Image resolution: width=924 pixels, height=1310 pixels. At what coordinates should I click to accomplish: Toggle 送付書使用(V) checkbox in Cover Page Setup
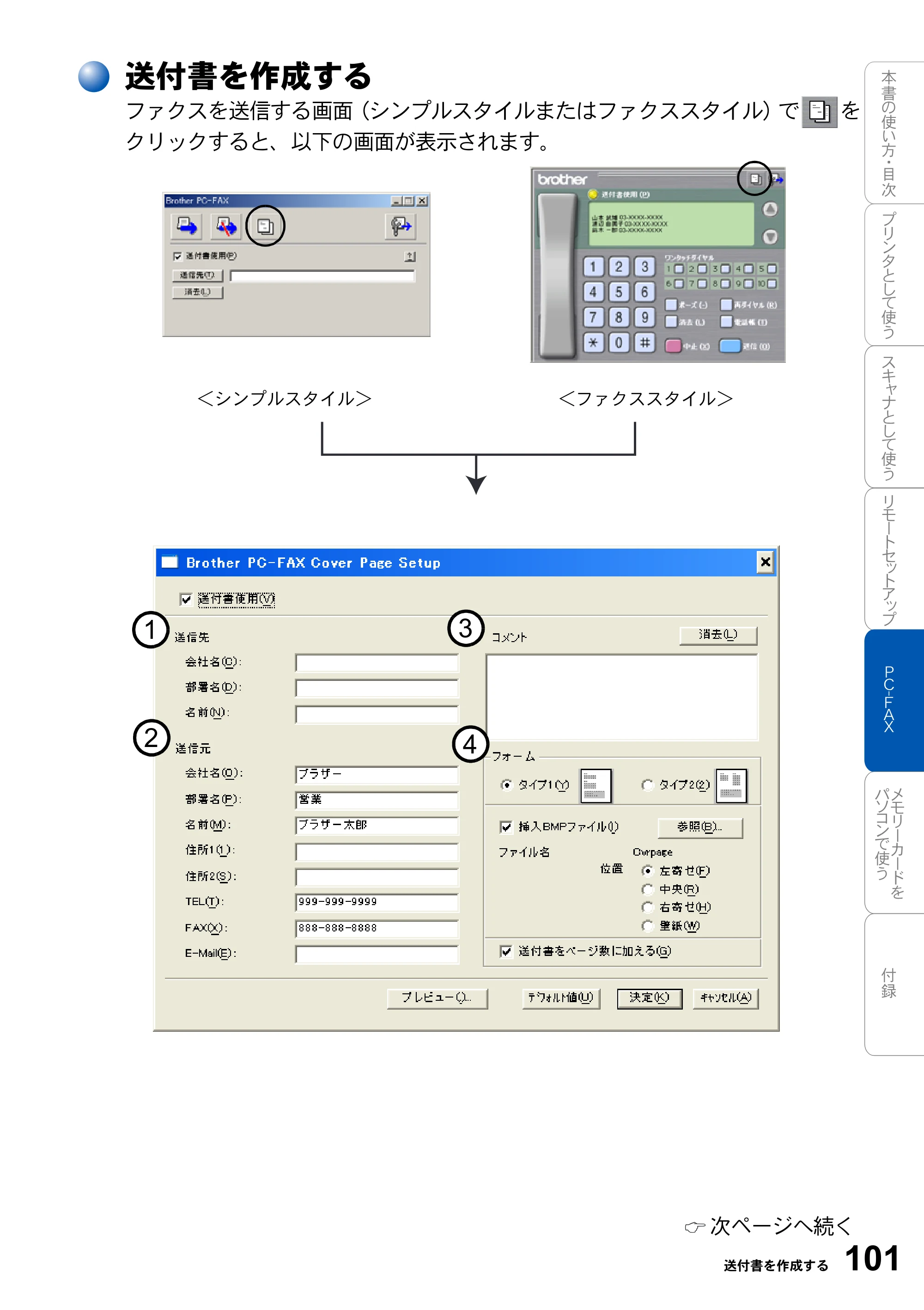pyautogui.click(x=186, y=599)
